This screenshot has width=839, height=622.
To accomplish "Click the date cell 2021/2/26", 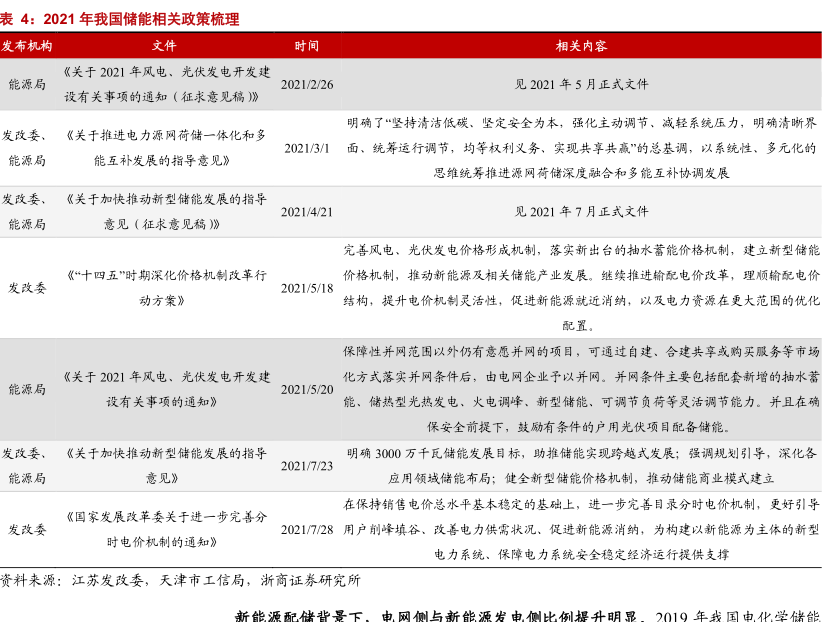I will (x=307, y=85).
